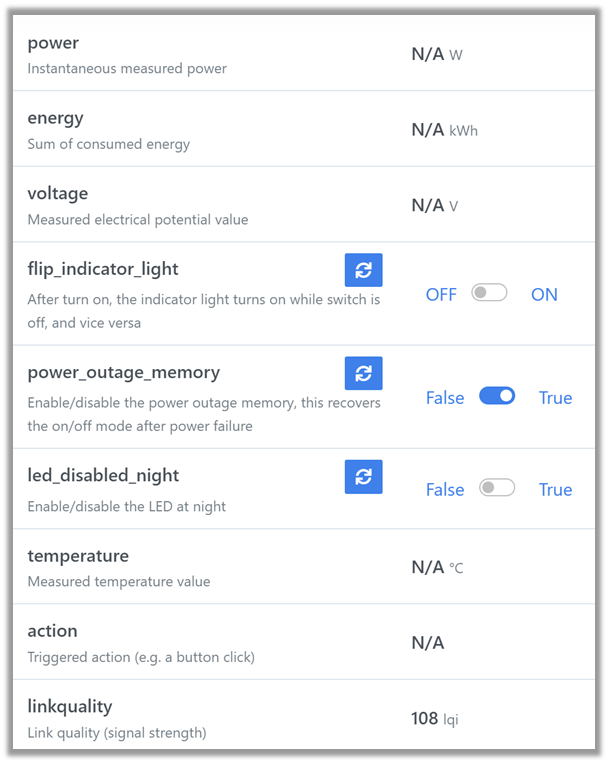Click the energy row title
Screen dimensions: 608x764
tap(55, 118)
